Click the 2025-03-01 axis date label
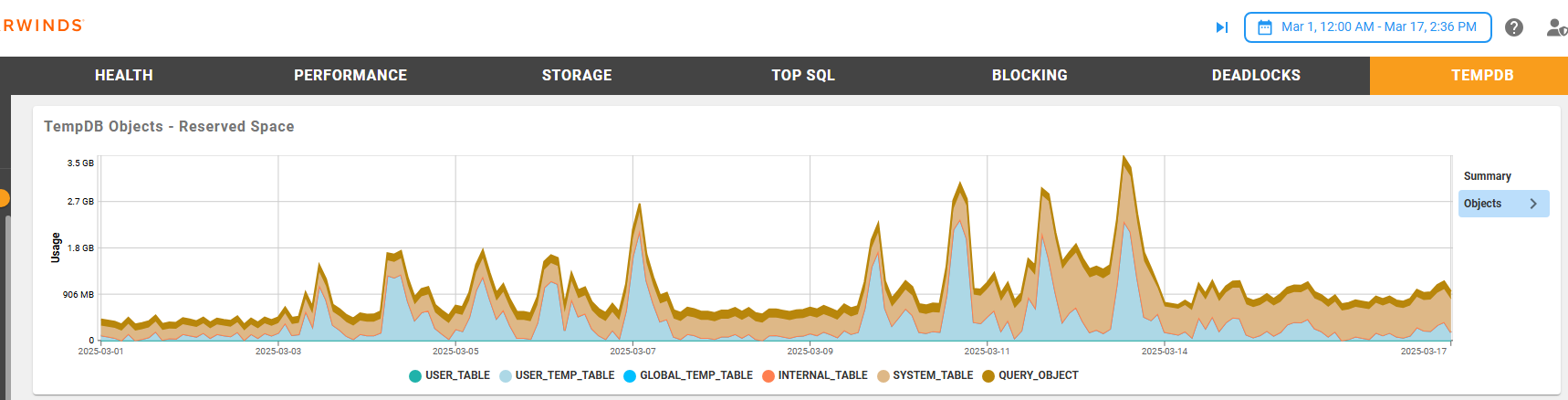The image size is (1568, 400). [101, 352]
